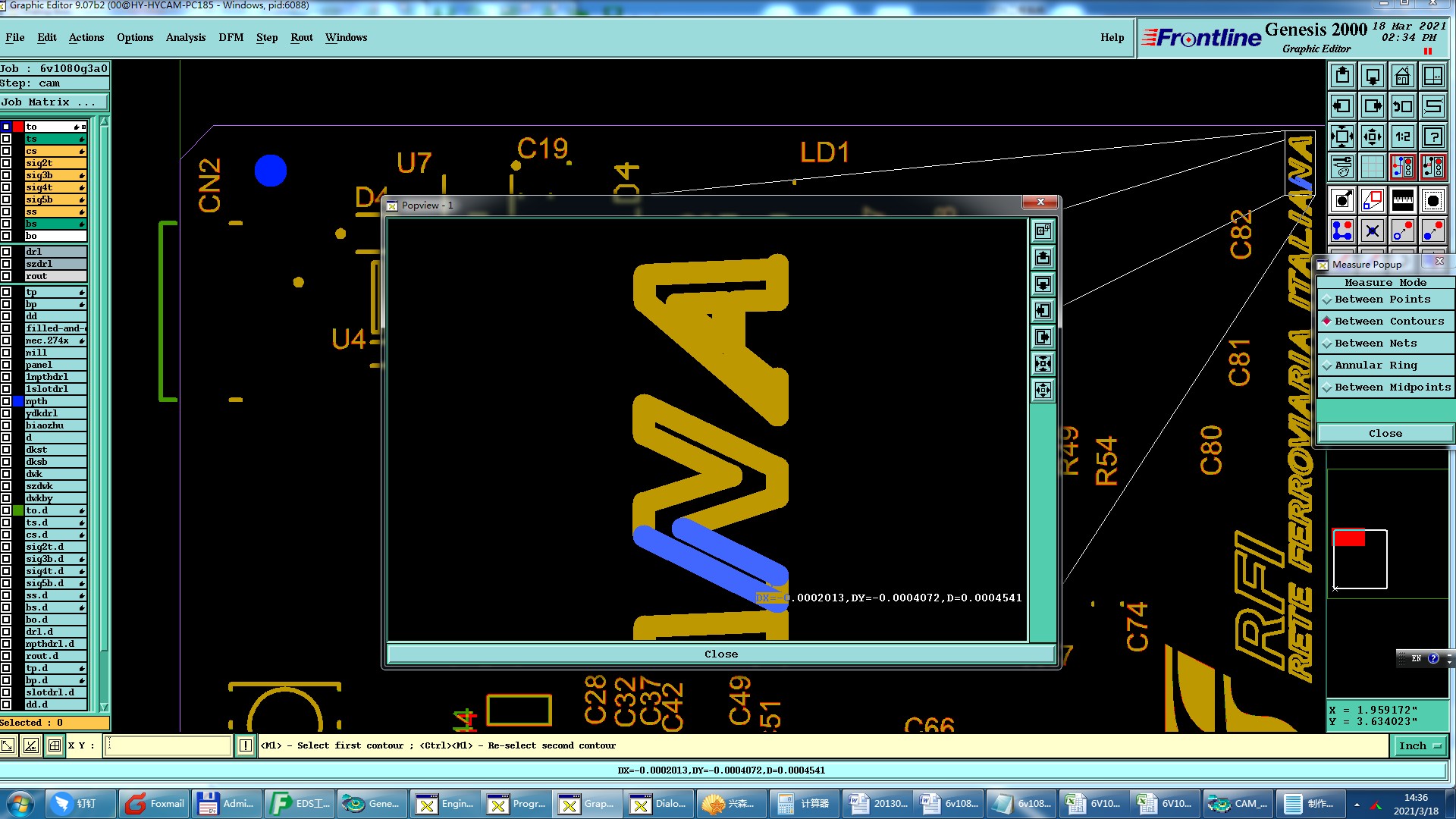Click Close in Measure Popup
The image size is (1456, 819).
(1385, 434)
